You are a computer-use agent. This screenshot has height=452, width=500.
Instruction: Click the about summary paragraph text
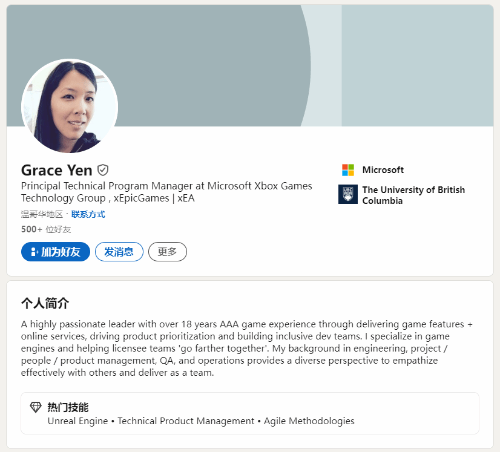click(x=247, y=348)
